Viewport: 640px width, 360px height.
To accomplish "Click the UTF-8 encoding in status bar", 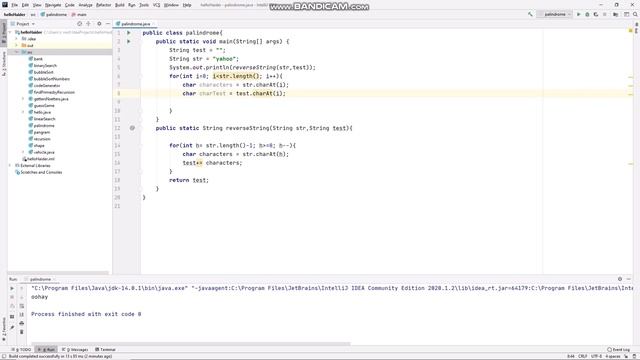I will click(x=596, y=356).
